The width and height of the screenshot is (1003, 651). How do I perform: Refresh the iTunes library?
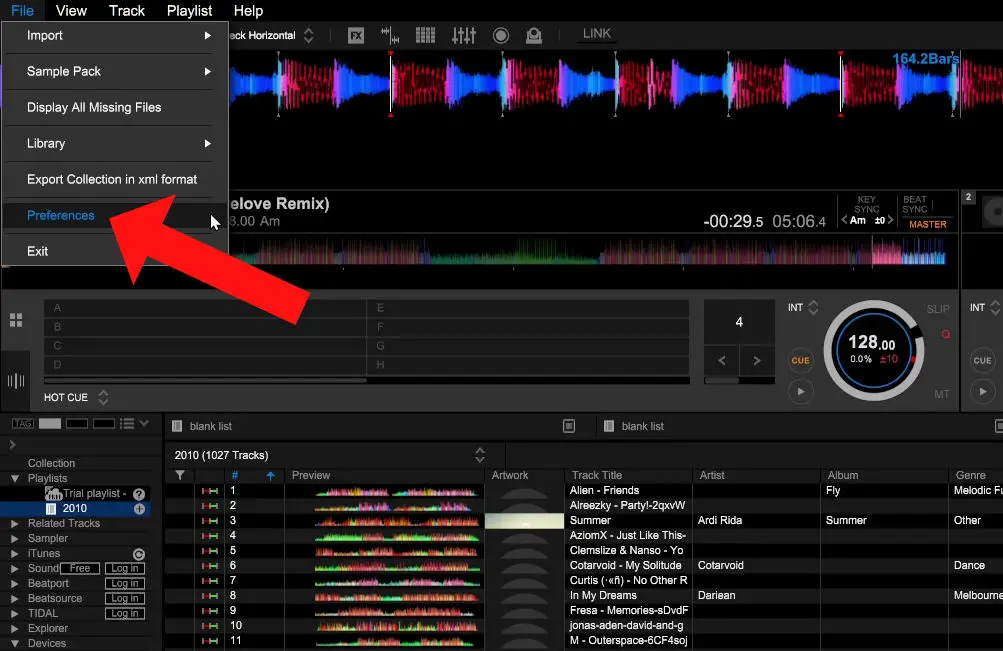[x=139, y=553]
